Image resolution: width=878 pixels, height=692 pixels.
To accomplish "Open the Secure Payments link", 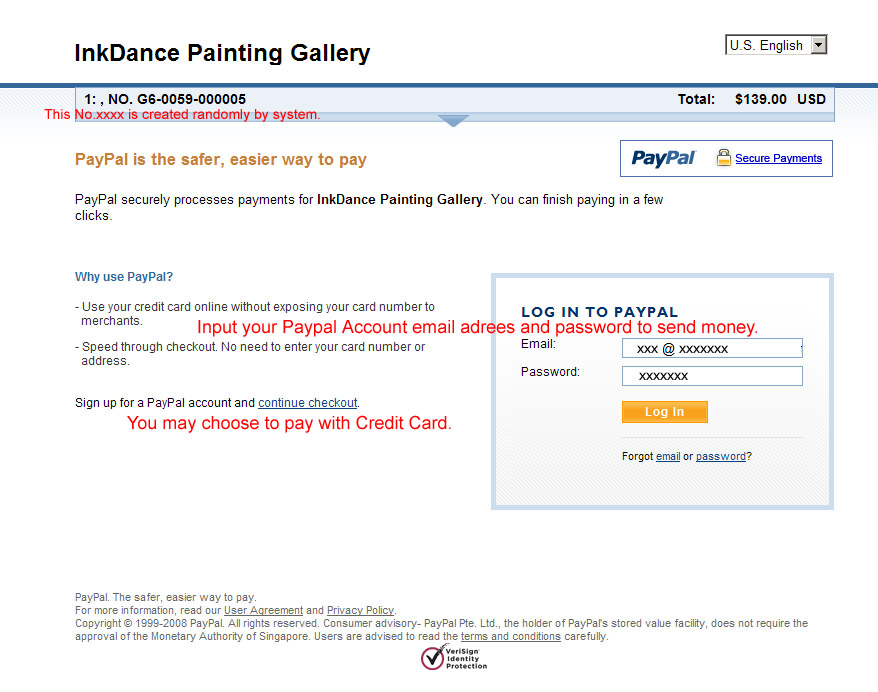I will (x=778, y=158).
